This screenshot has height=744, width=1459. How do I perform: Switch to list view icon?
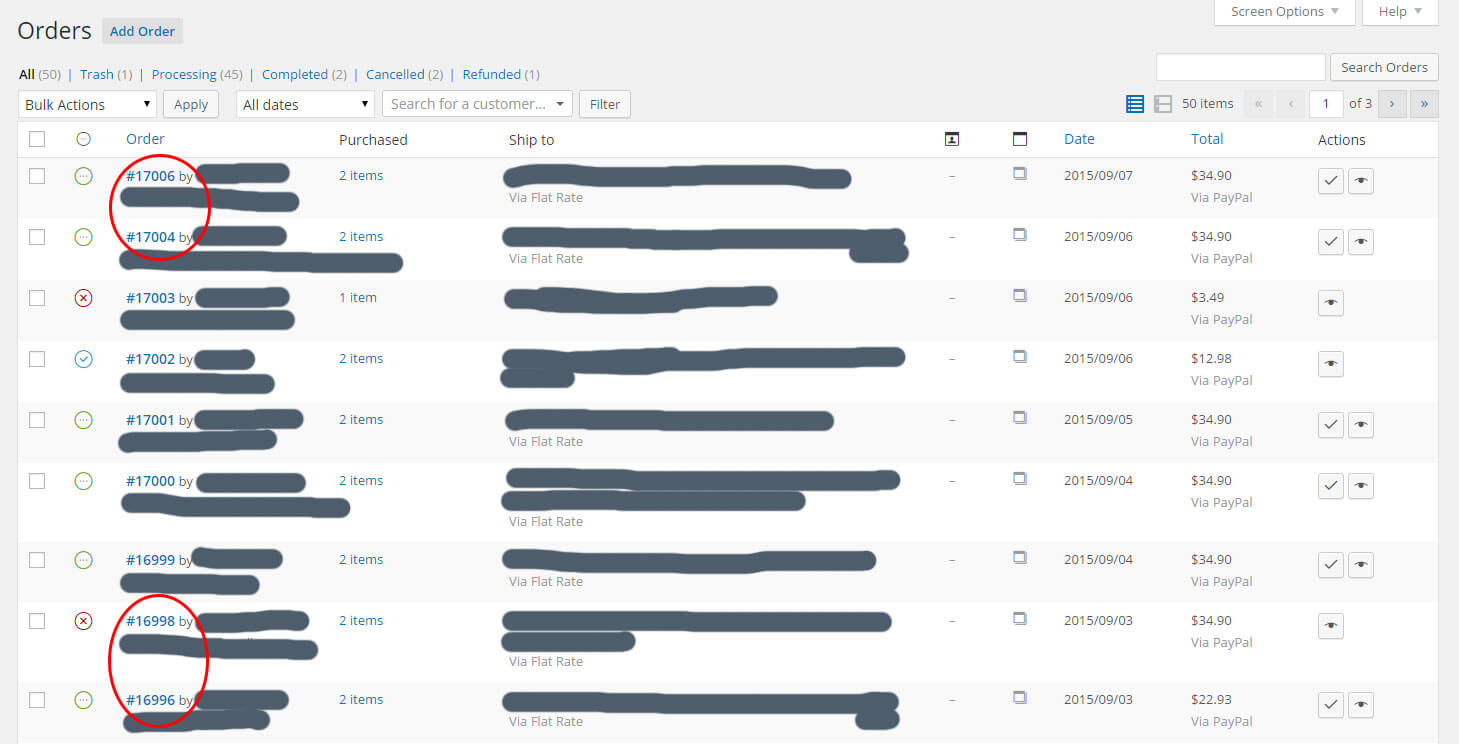pyautogui.click(x=1135, y=104)
